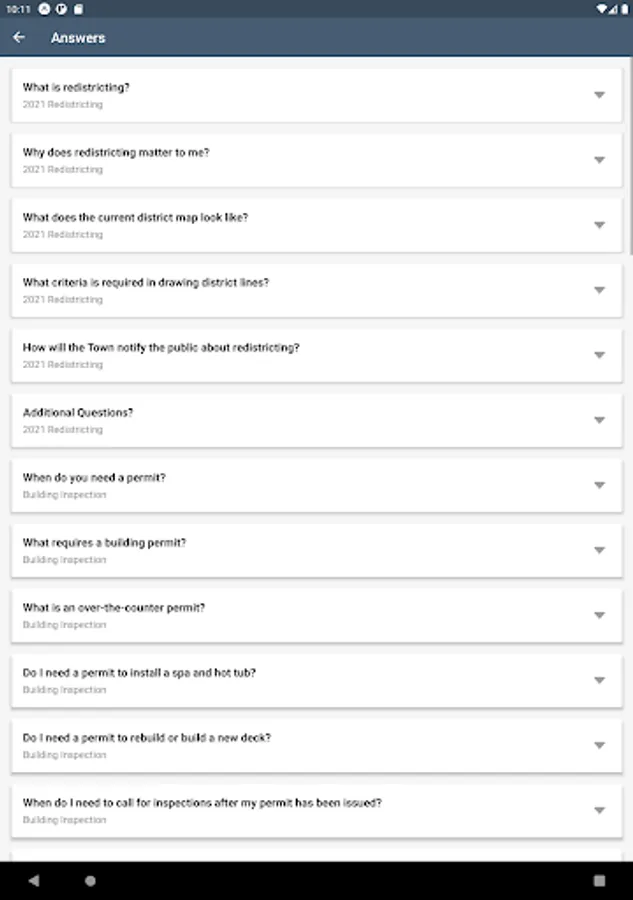Screen dimensions: 633x900
Task: Expand the call for inspections question arrow
Action: point(599,810)
